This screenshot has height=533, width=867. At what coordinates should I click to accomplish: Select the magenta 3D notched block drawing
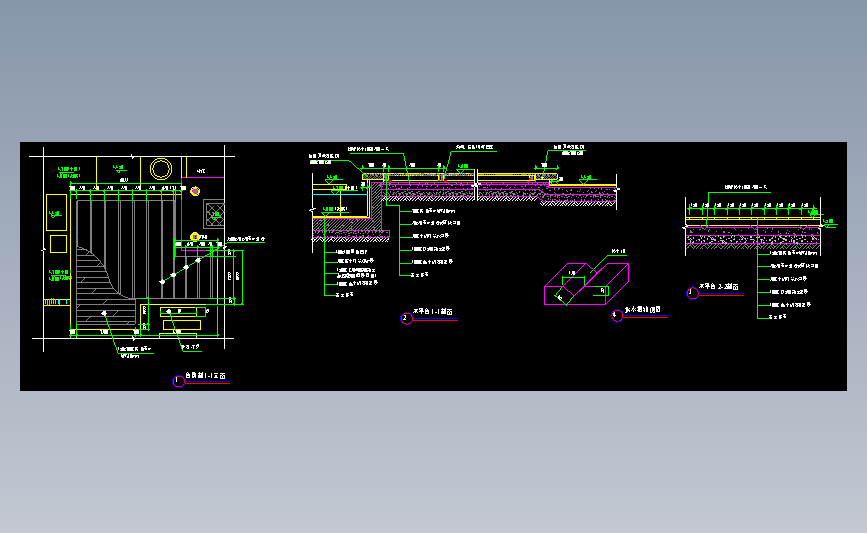(586, 284)
